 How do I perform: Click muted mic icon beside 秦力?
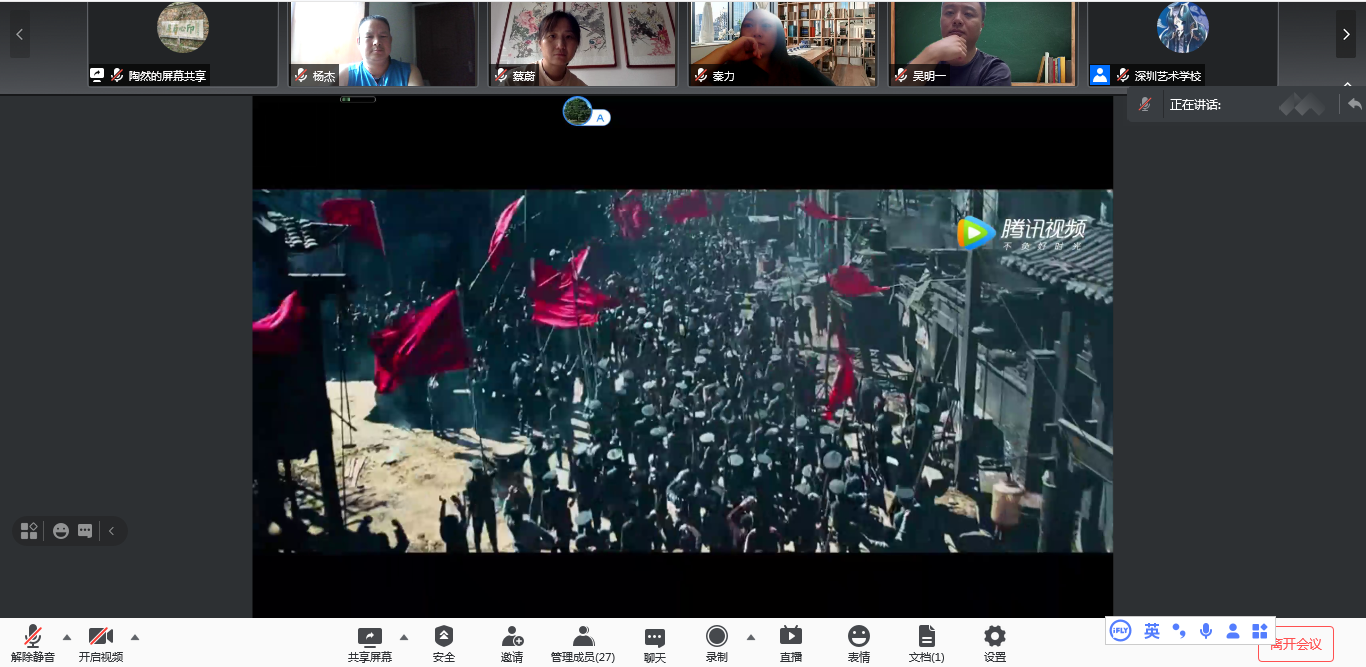[x=701, y=76]
